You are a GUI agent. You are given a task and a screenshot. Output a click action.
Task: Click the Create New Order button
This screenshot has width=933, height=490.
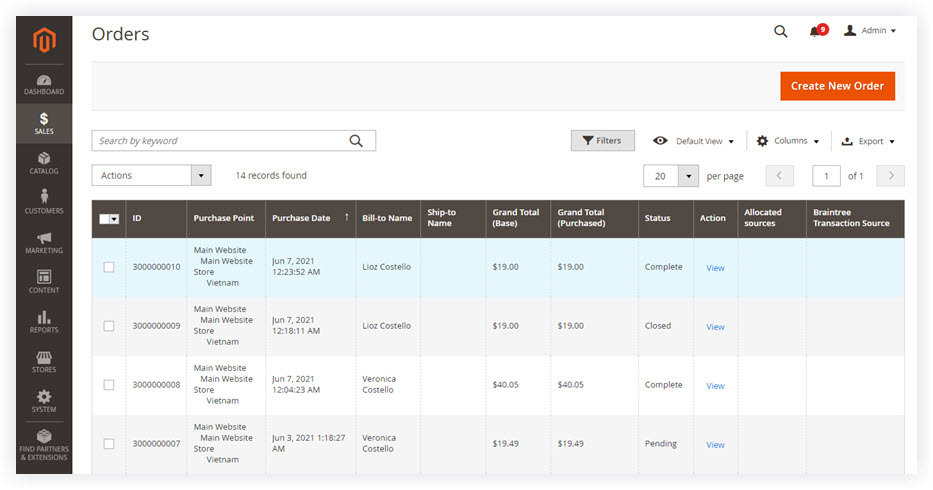[837, 86]
